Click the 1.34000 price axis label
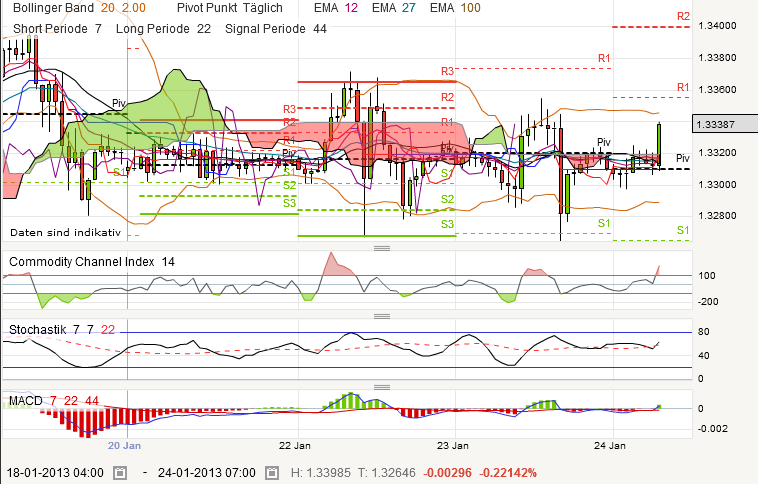Image resolution: width=758 pixels, height=484 pixels. 717,26
